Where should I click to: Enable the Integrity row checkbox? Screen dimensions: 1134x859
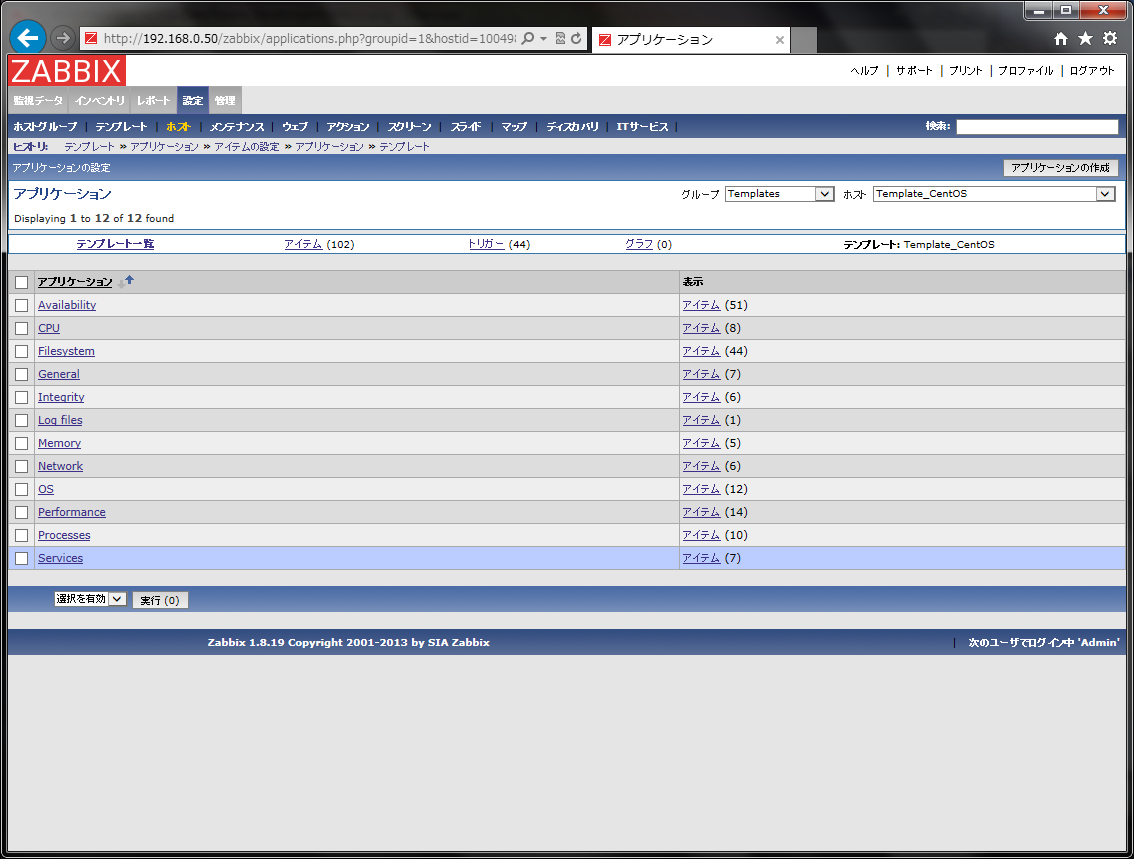pos(22,398)
